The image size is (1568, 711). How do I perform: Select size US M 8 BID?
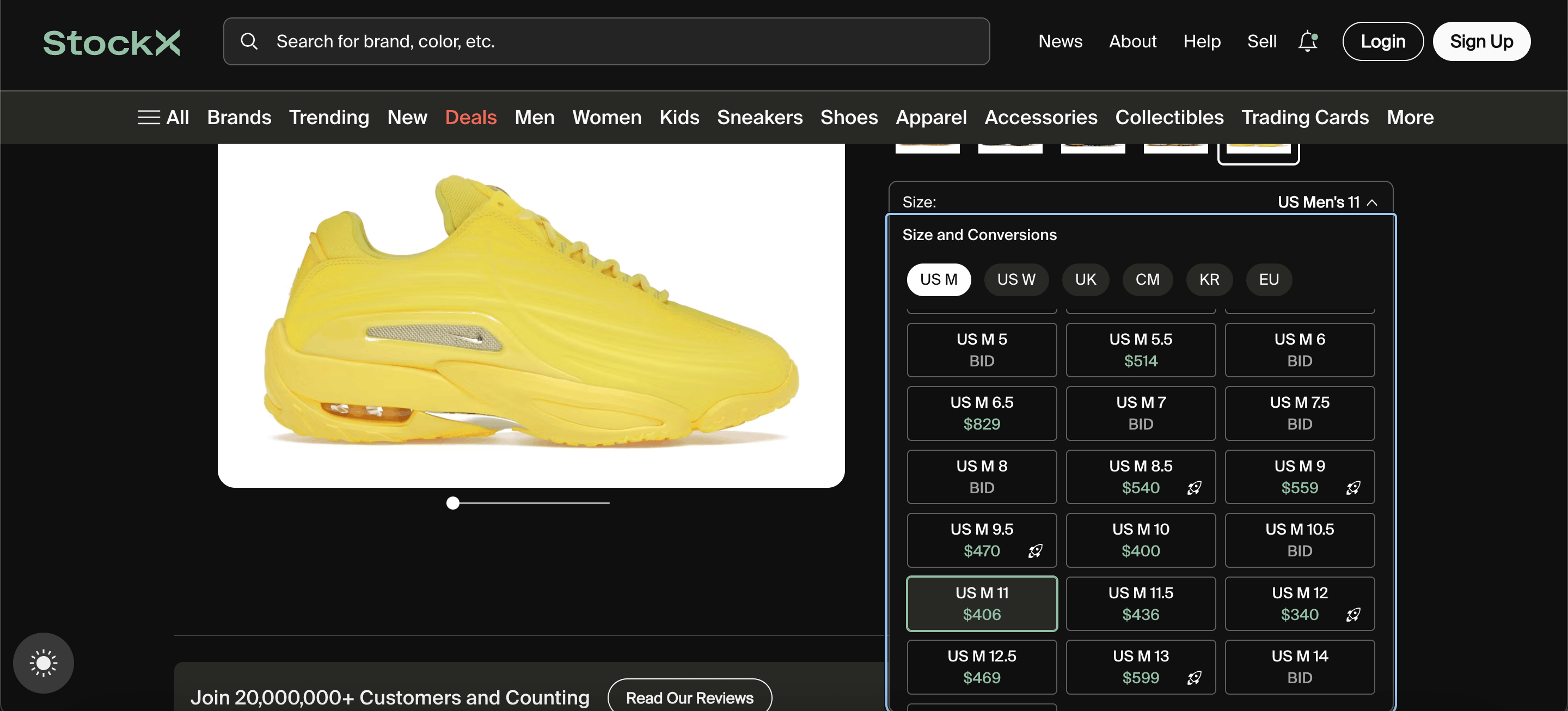tap(982, 477)
